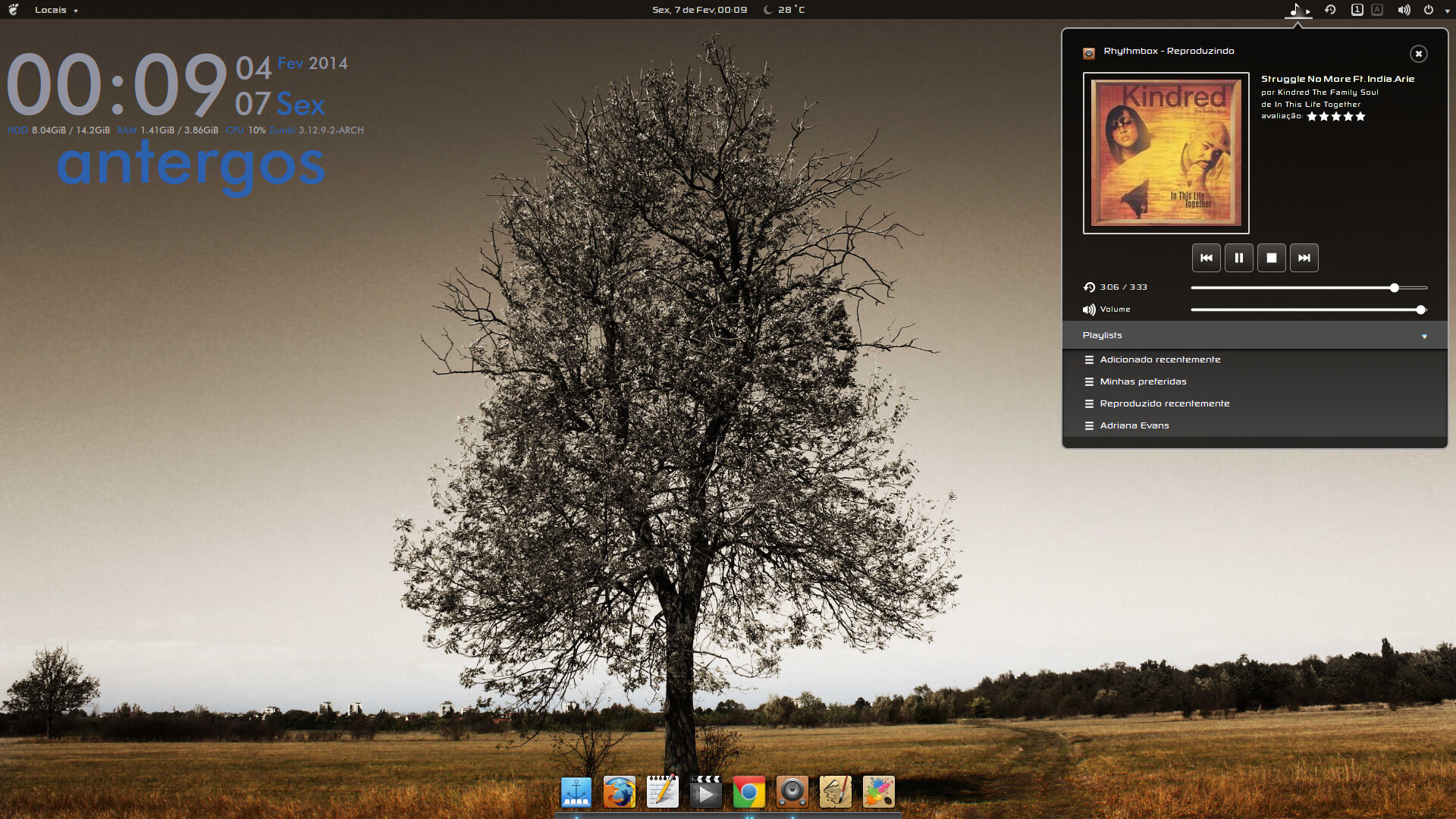Open the Locais places menu
The height and width of the screenshot is (819, 1456).
pyautogui.click(x=56, y=10)
